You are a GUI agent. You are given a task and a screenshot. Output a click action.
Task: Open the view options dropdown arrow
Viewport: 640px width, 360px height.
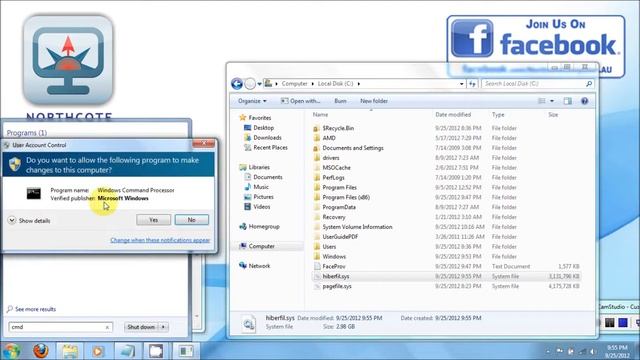coord(552,101)
